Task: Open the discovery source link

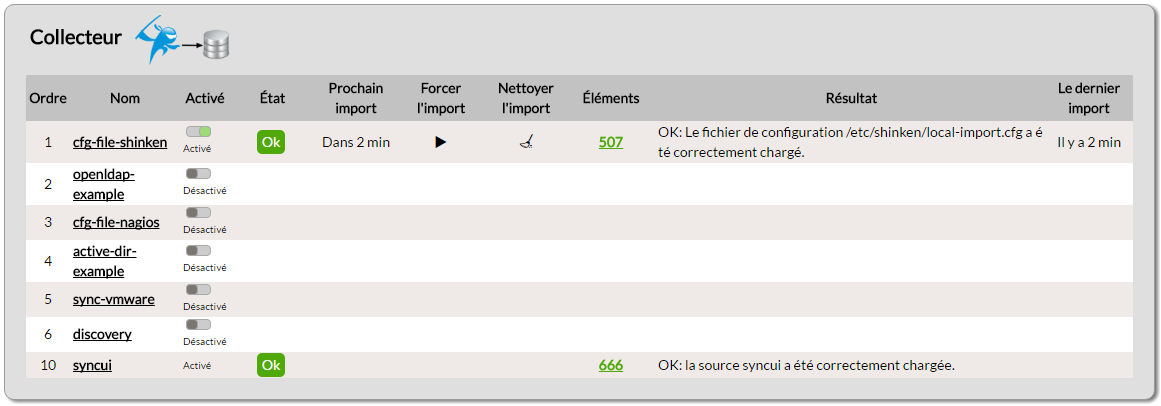Action: click(x=102, y=334)
